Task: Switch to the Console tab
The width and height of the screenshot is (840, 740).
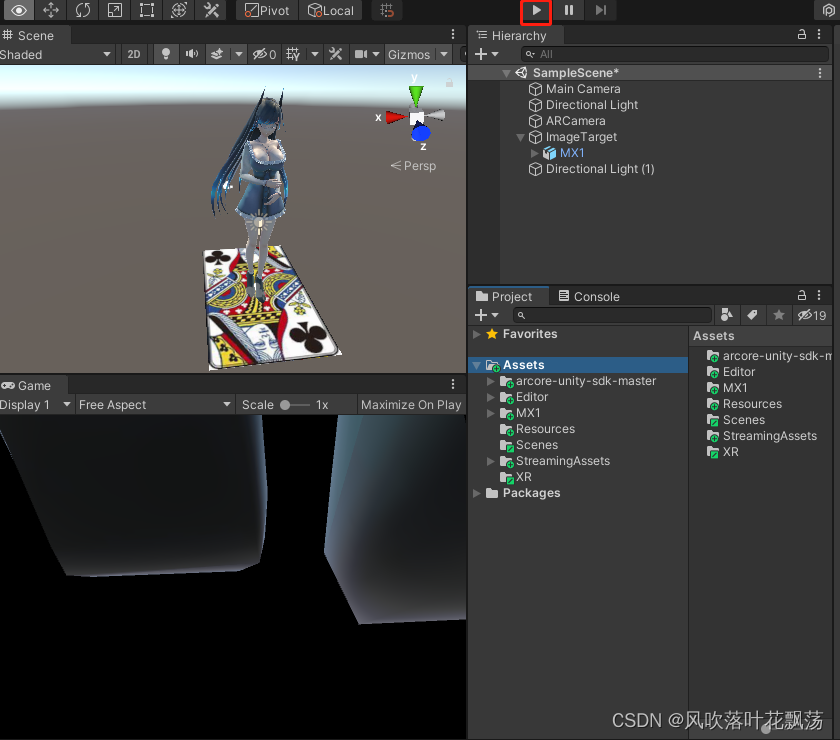Action: [589, 296]
